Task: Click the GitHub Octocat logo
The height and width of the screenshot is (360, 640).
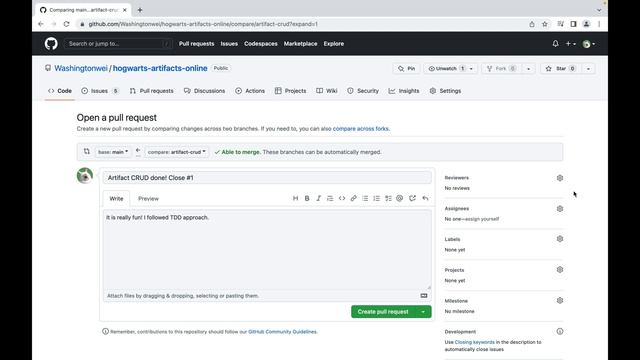Action: click(x=51, y=44)
